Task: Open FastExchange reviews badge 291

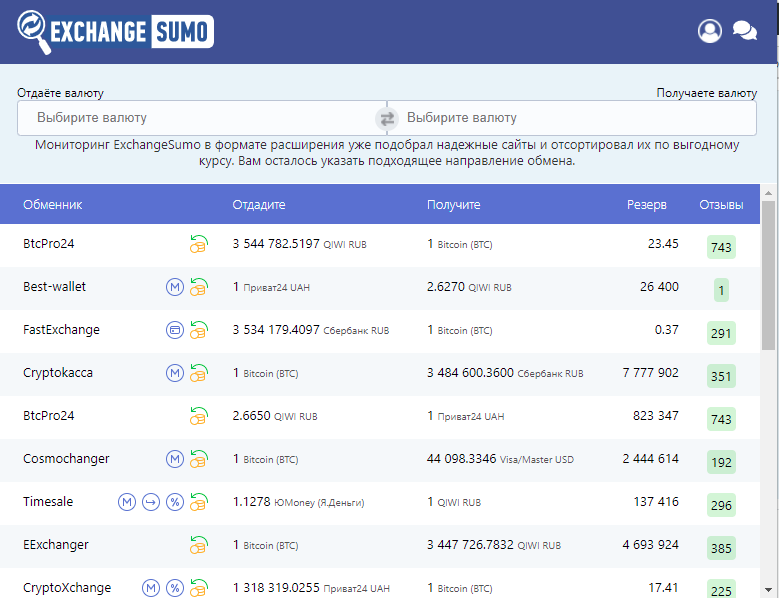Action: [721, 333]
